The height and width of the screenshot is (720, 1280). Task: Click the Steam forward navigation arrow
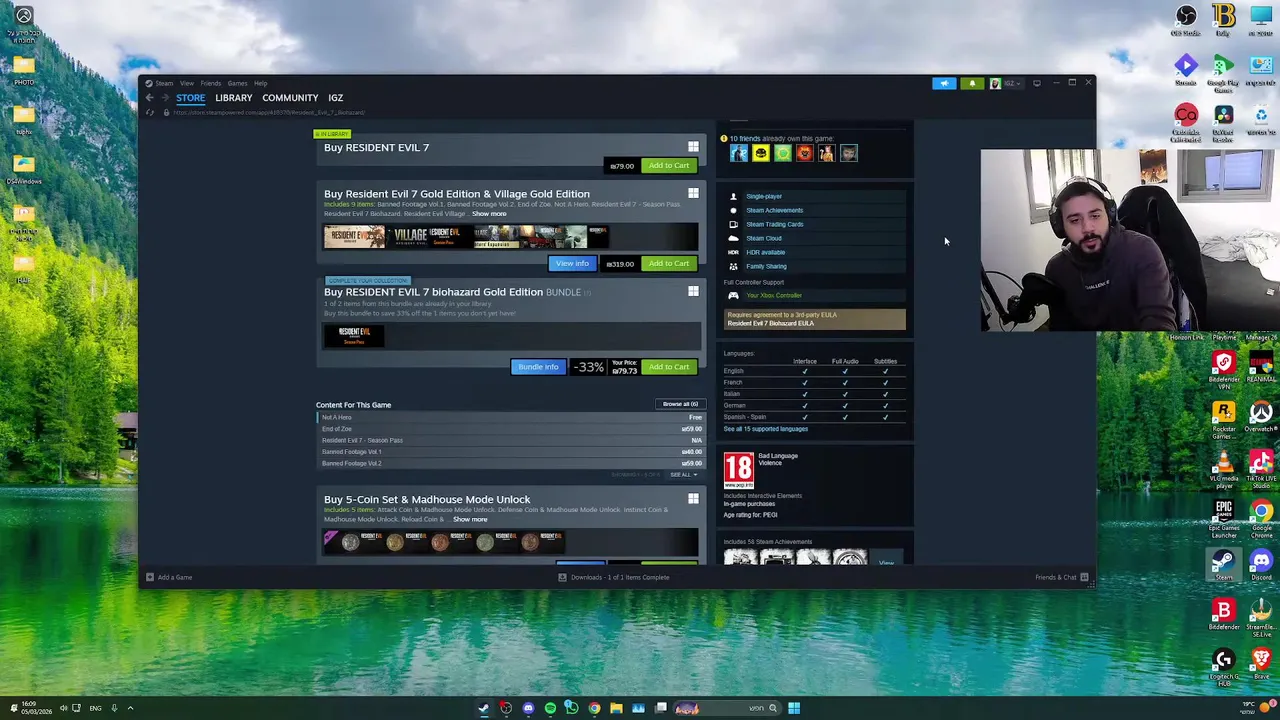(x=164, y=98)
